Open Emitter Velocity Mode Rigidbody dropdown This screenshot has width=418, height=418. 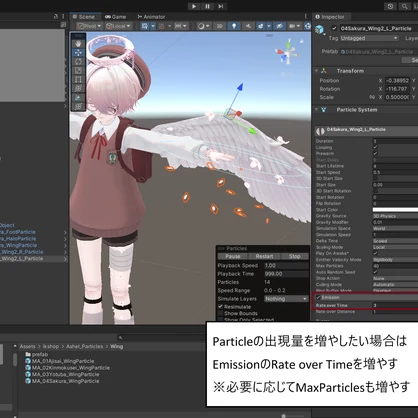click(395, 260)
